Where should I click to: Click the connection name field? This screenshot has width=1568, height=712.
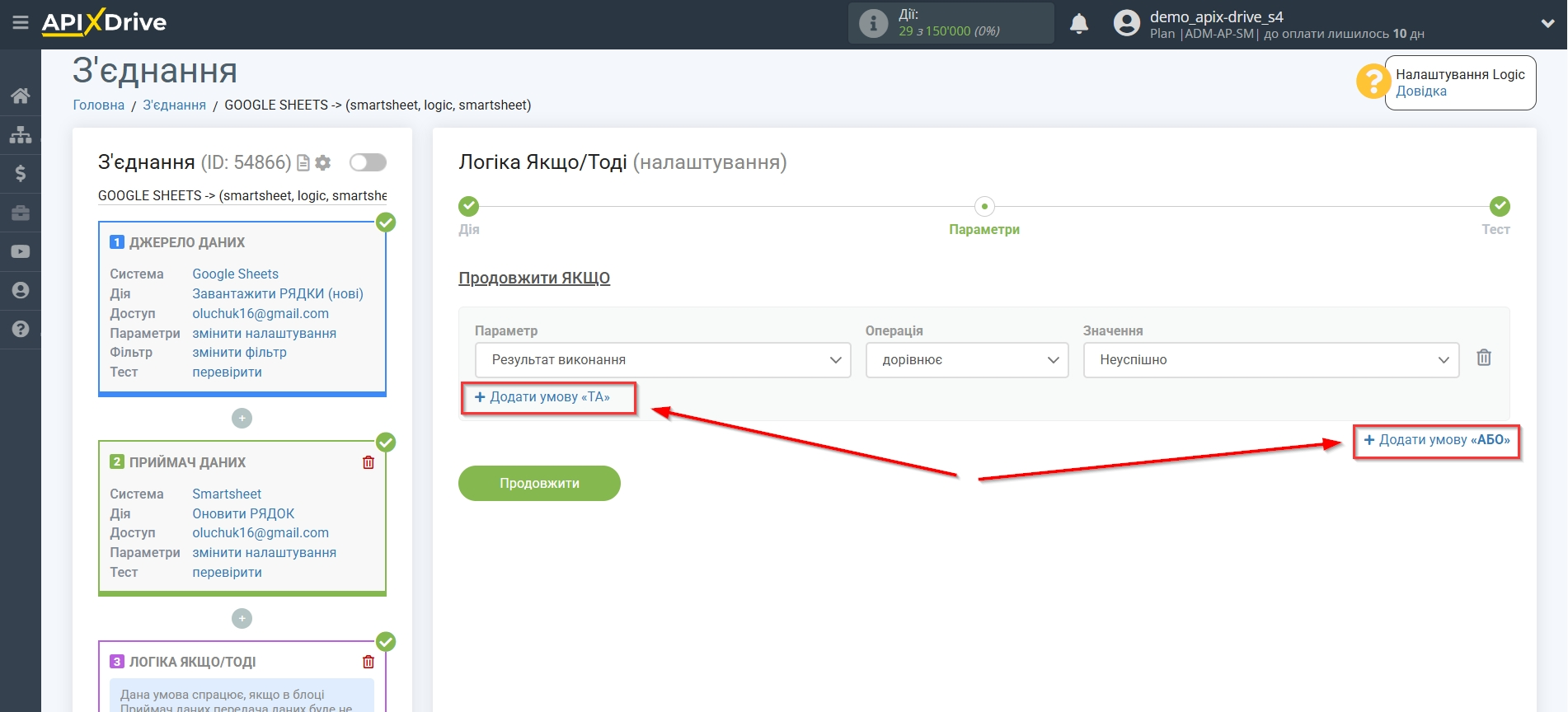click(x=242, y=196)
